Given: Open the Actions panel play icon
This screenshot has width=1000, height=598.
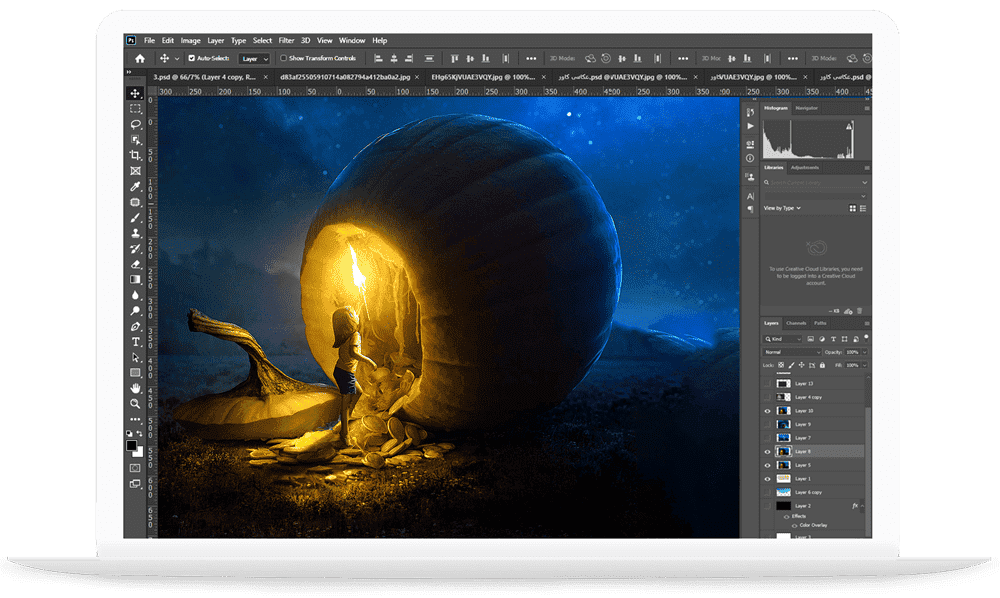Looking at the screenshot, I should tap(751, 126).
